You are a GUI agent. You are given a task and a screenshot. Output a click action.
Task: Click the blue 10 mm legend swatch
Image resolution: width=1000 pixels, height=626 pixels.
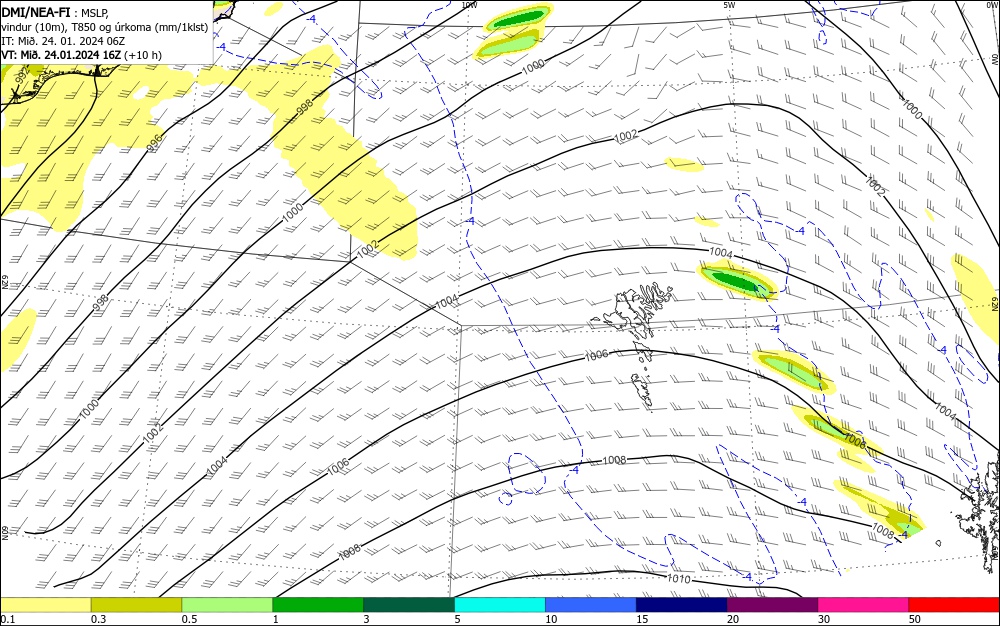pos(591,605)
